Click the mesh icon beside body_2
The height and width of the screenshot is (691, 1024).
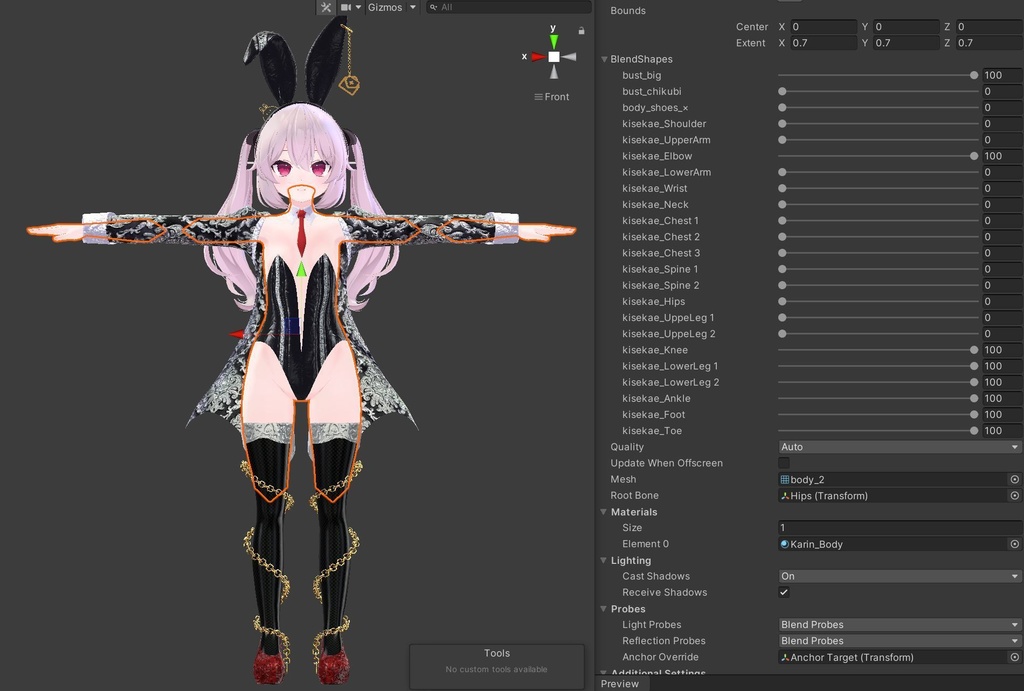(784, 479)
